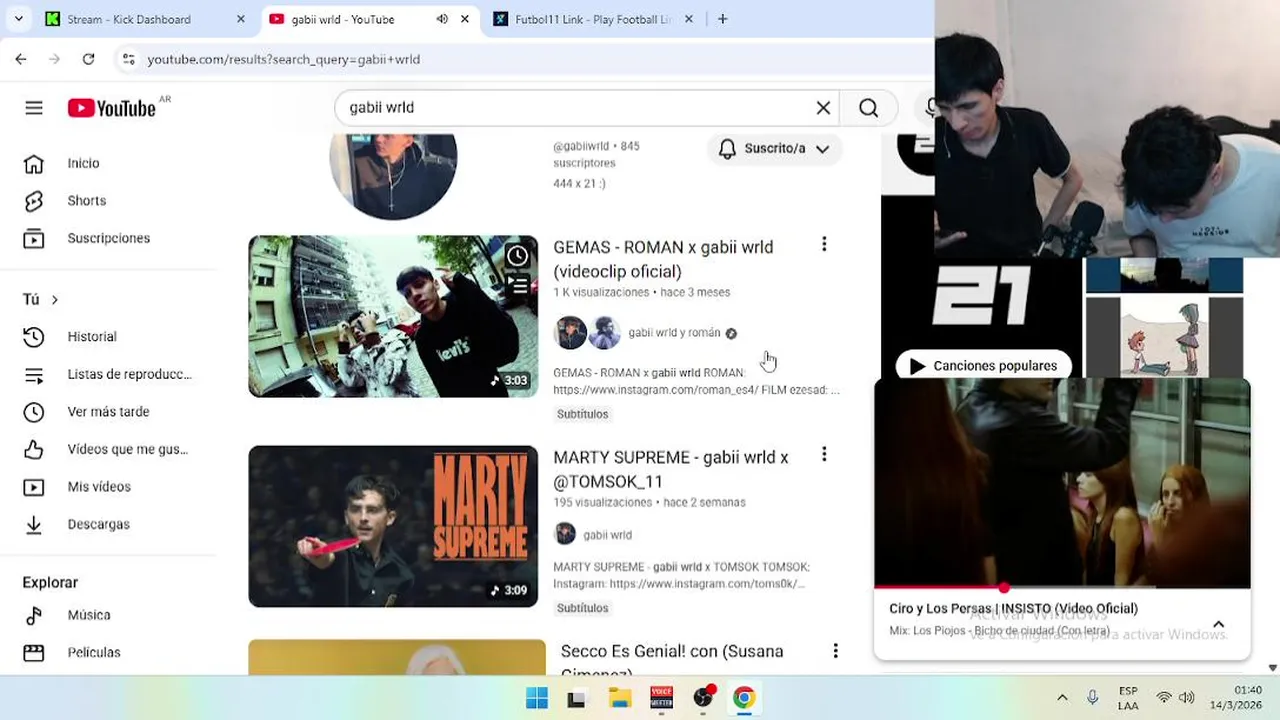Open more options for Secco Es Genial video
The width and height of the screenshot is (1280, 720).
(x=835, y=651)
